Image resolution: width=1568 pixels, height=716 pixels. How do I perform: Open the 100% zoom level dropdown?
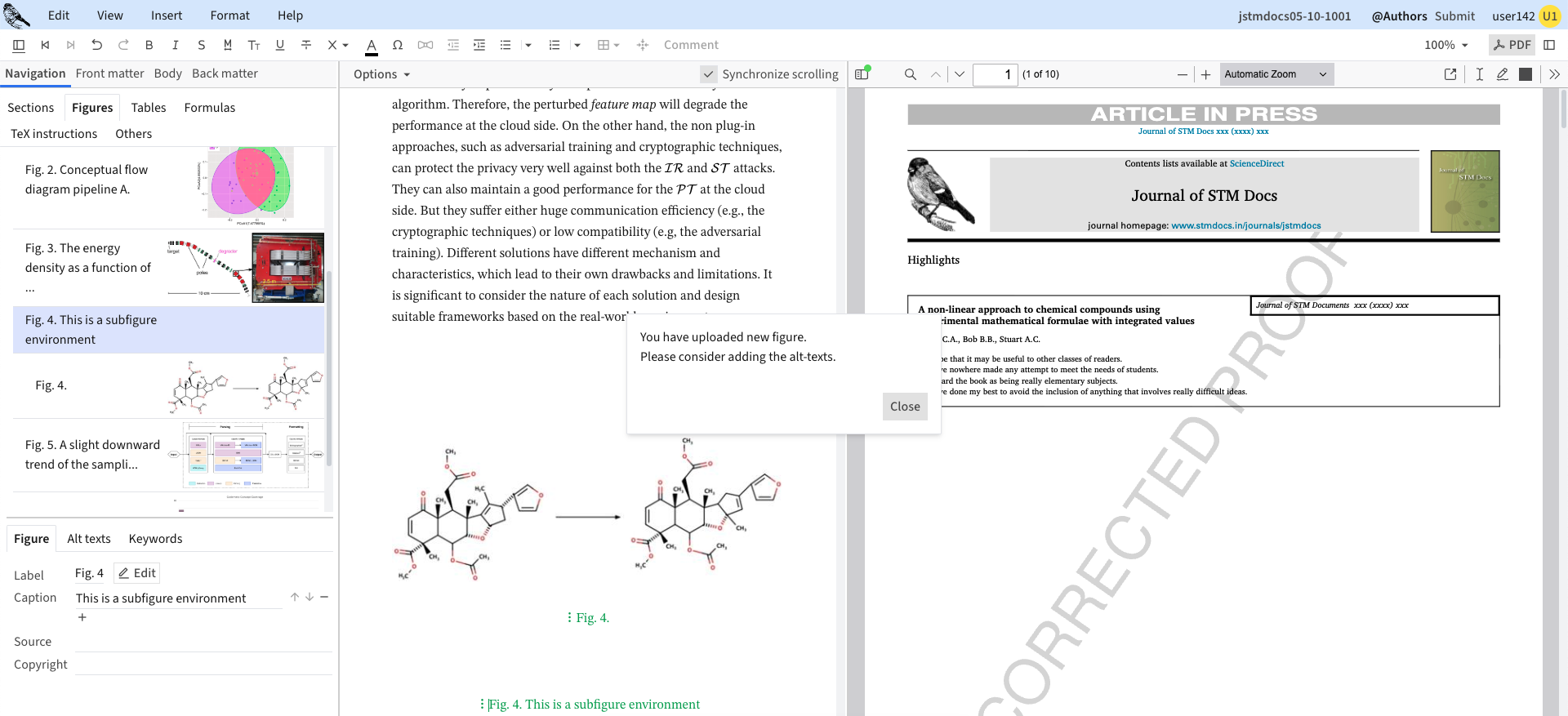[1445, 45]
